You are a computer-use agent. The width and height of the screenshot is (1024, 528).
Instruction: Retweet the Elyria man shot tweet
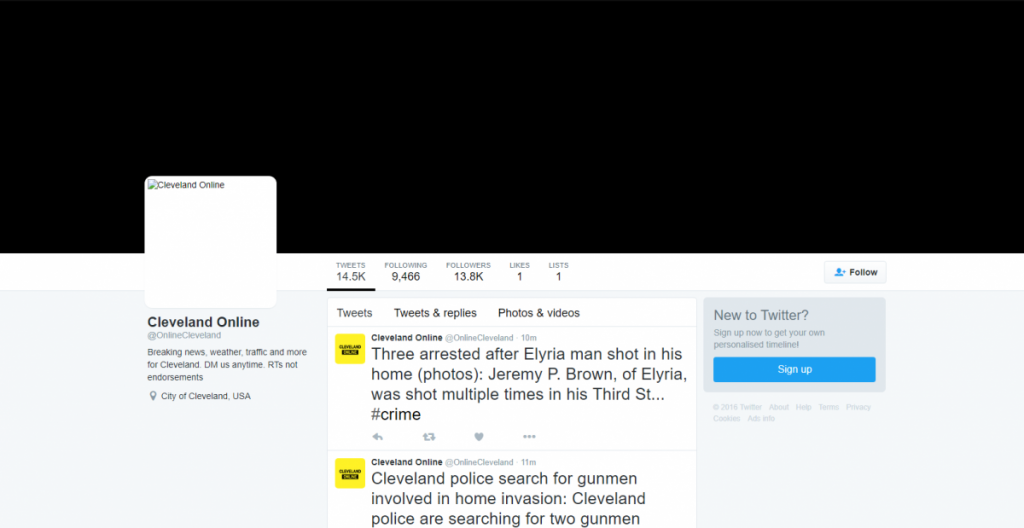[428, 437]
